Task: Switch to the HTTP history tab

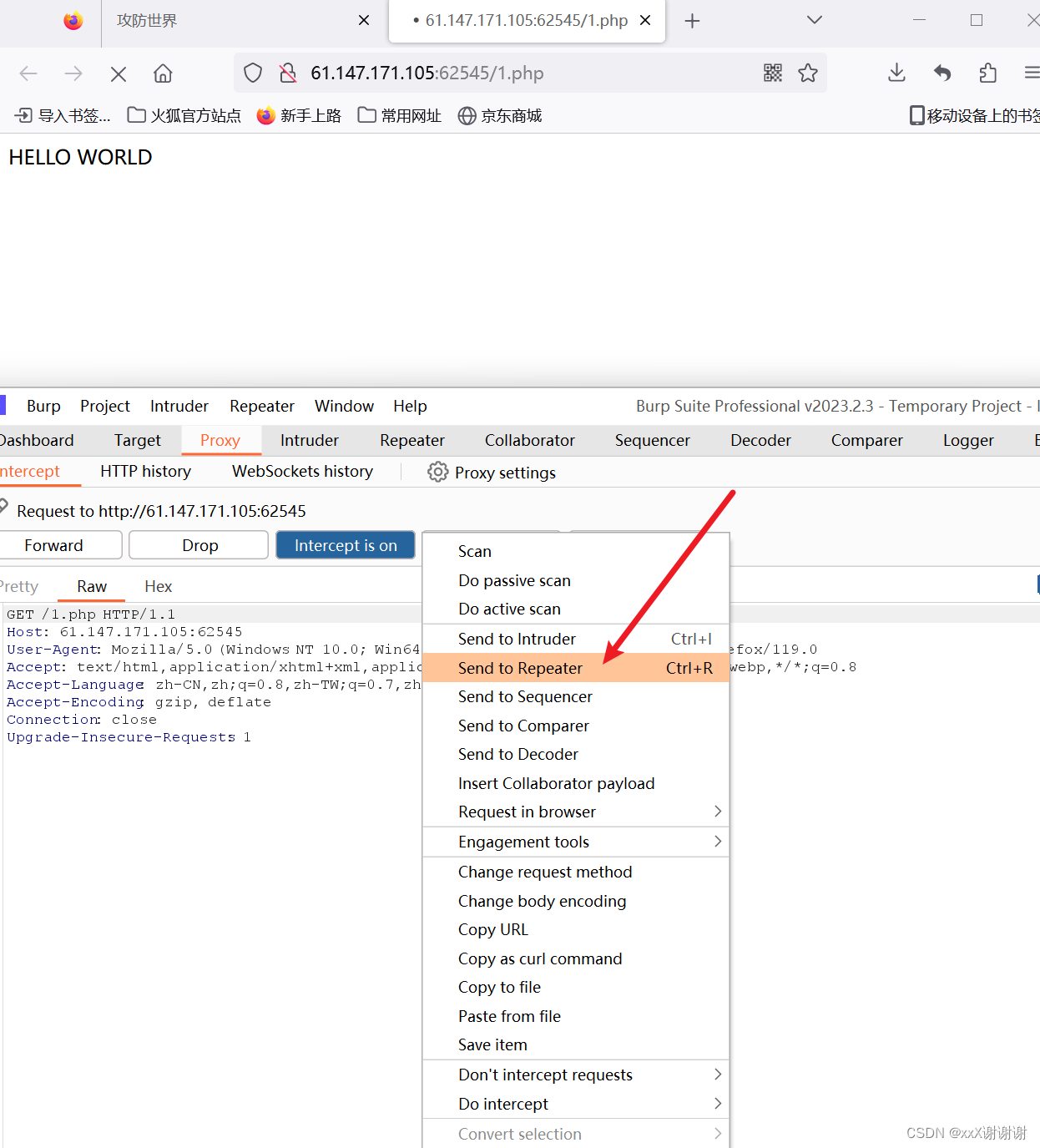Action: (x=144, y=471)
